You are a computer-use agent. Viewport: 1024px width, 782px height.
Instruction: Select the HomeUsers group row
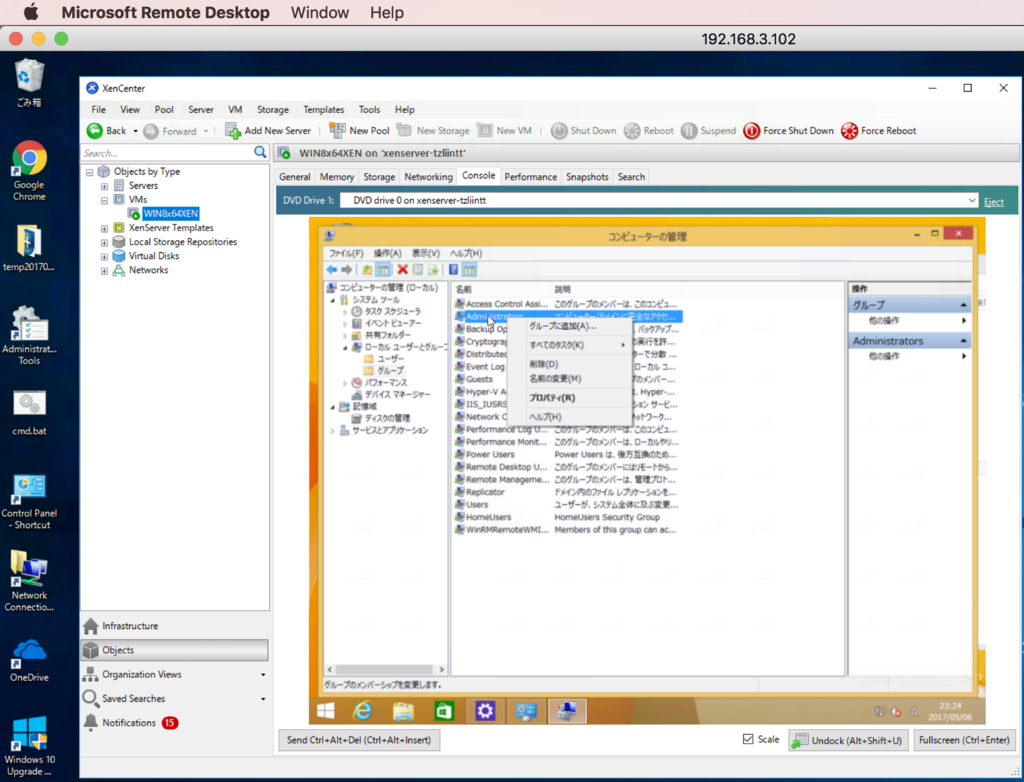(x=566, y=517)
